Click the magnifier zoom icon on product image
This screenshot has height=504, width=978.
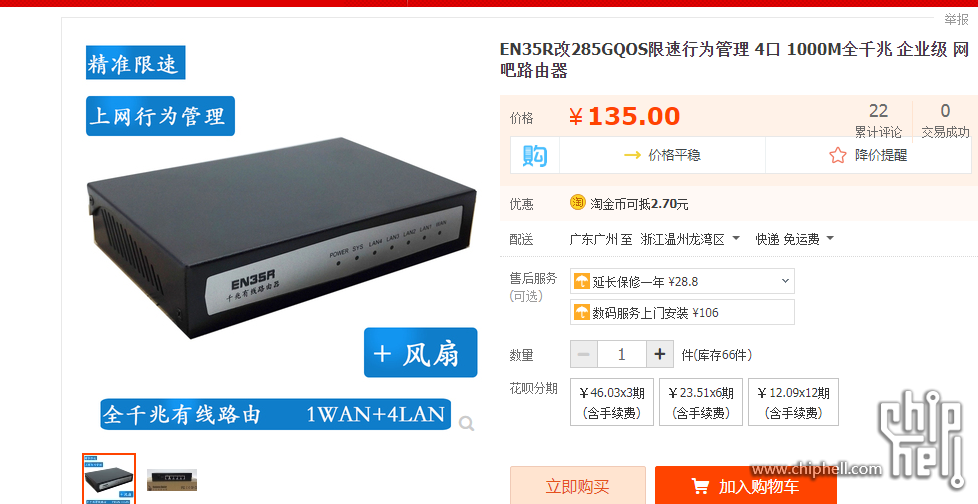[x=467, y=424]
